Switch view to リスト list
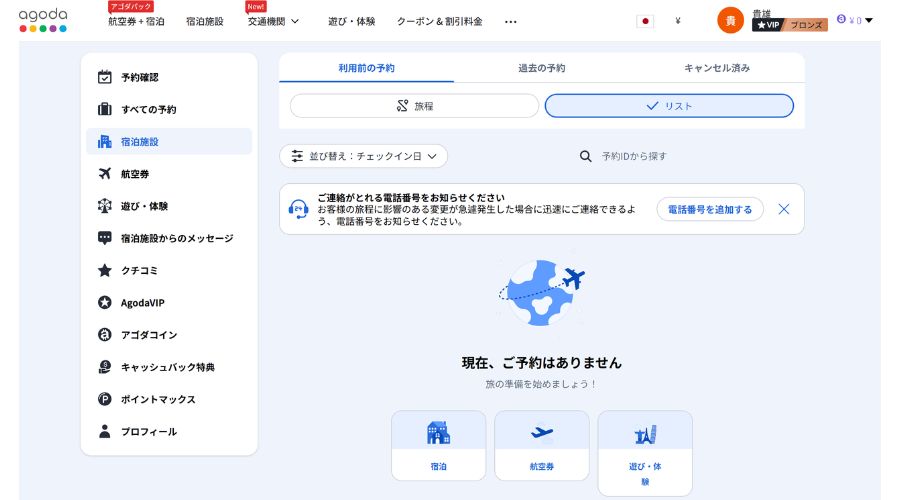The width and height of the screenshot is (900, 500). (669, 106)
